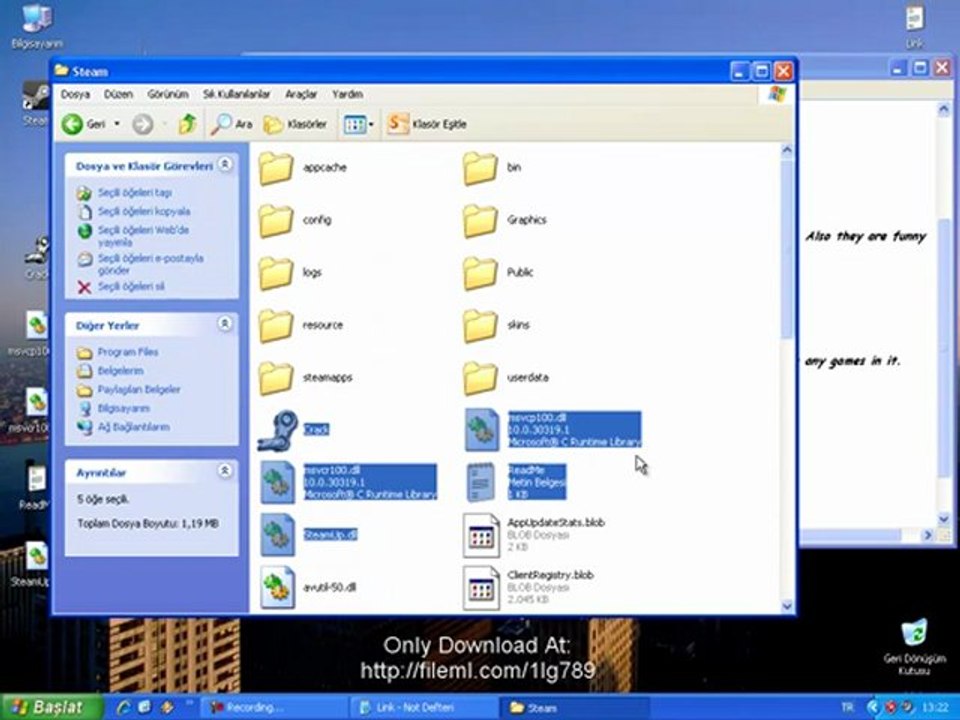960x720 pixels.
Task: Open the Search (Ara) tool
Action: pos(231,124)
